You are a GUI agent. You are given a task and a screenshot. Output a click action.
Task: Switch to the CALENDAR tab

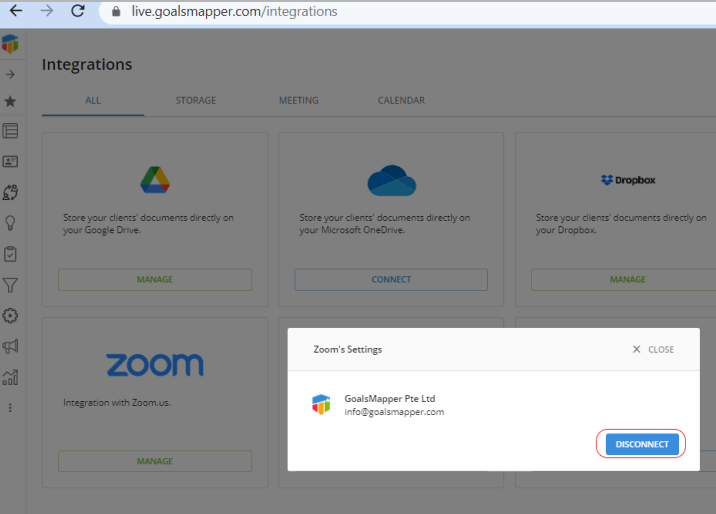pos(401,100)
